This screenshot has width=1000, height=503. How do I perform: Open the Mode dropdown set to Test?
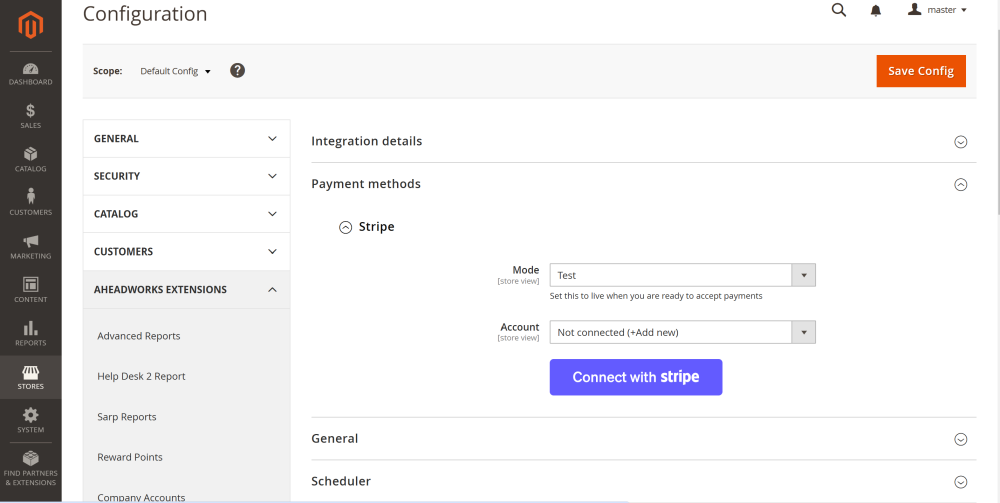click(682, 275)
